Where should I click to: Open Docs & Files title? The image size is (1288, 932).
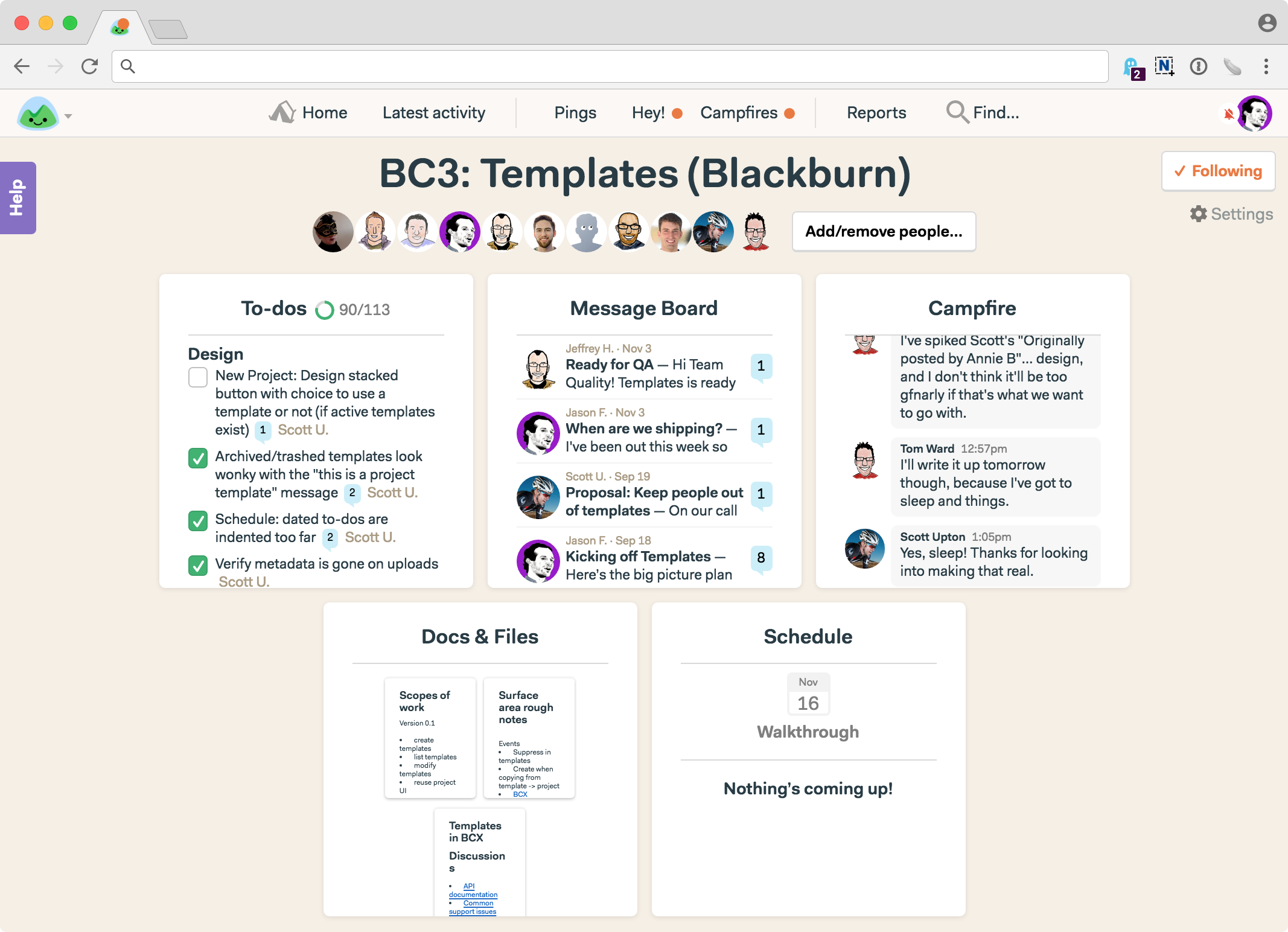click(x=480, y=636)
